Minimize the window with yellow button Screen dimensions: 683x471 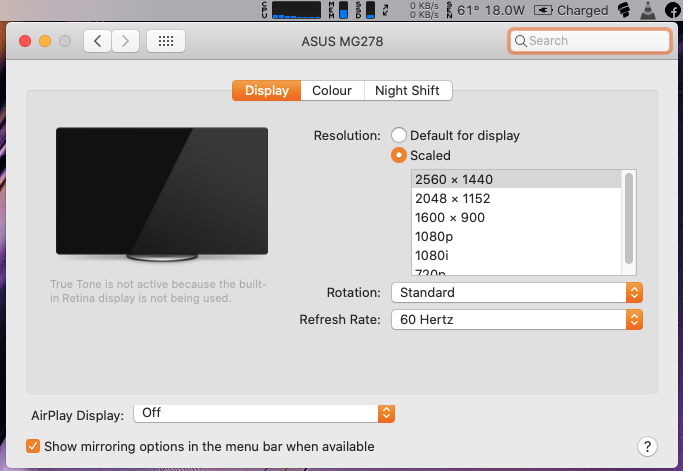pyautogui.click(x=45, y=41)
